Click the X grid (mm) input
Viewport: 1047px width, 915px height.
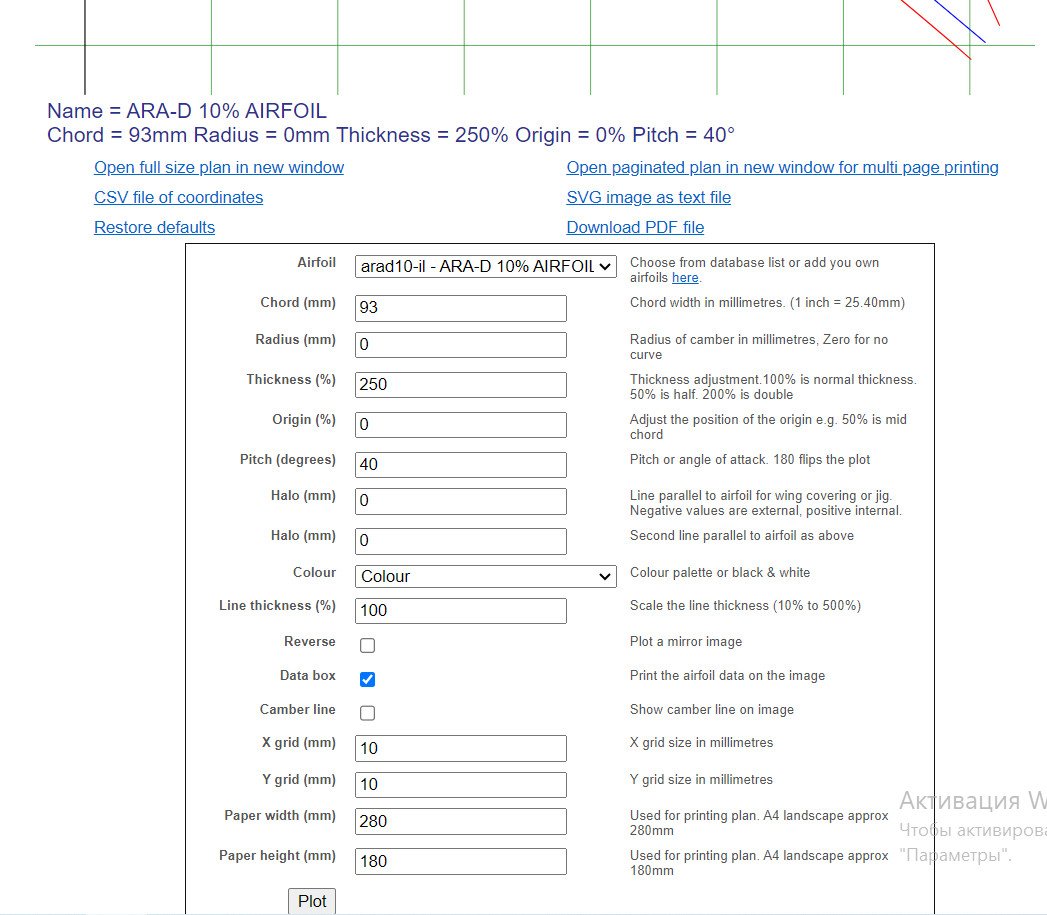pos(460,749)
